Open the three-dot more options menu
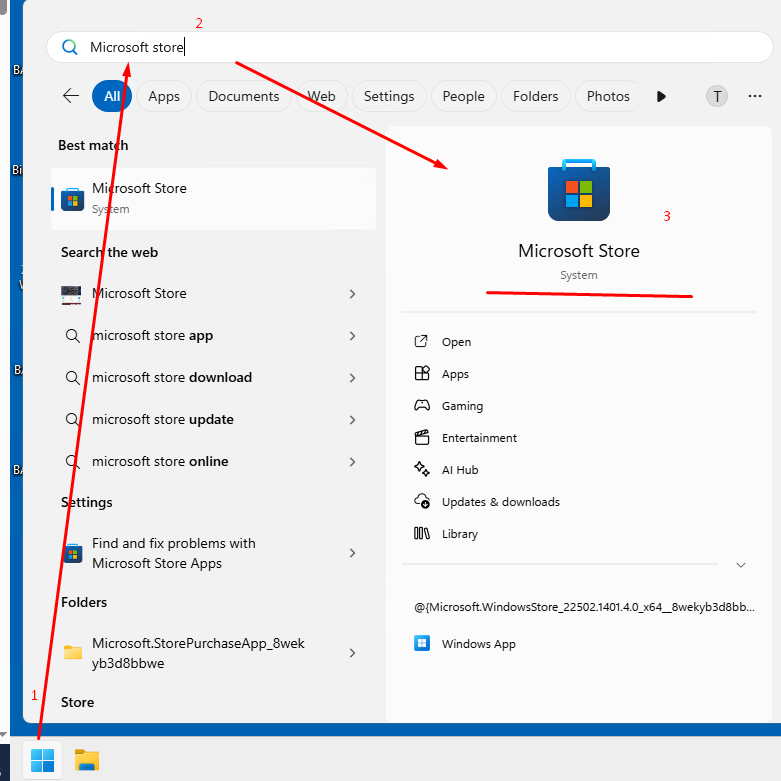 (x=755, y=96)
